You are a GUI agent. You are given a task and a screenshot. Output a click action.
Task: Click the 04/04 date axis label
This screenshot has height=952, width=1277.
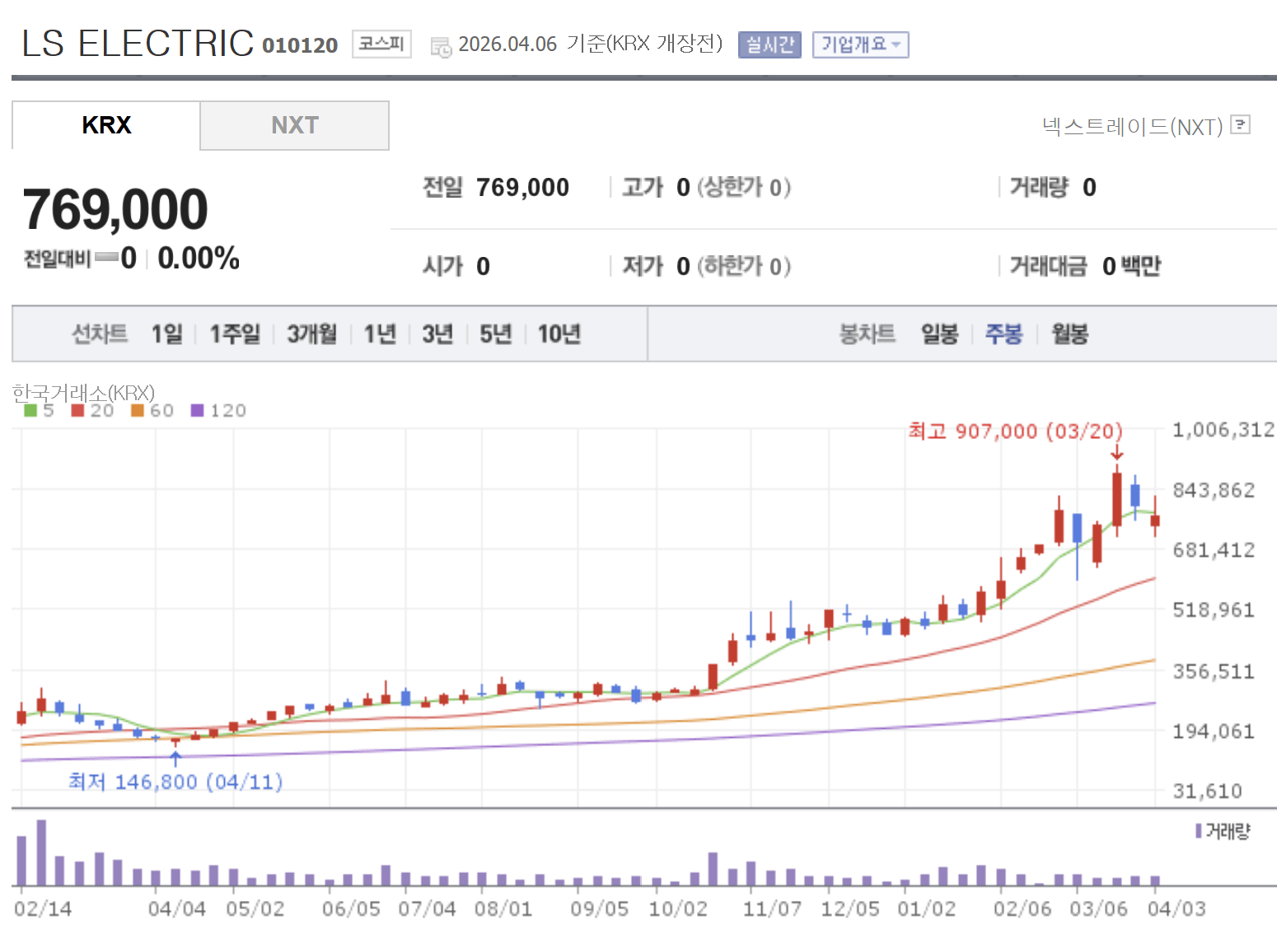pyautogui.click(x=177, y=908)
